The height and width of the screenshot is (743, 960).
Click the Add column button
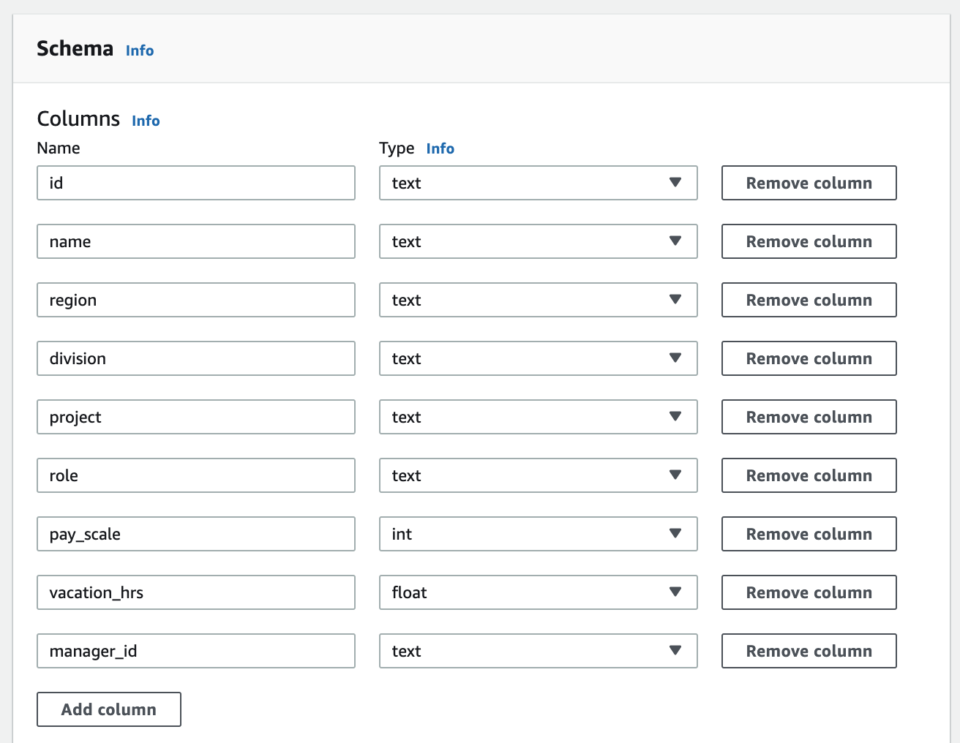click(108, 709)
